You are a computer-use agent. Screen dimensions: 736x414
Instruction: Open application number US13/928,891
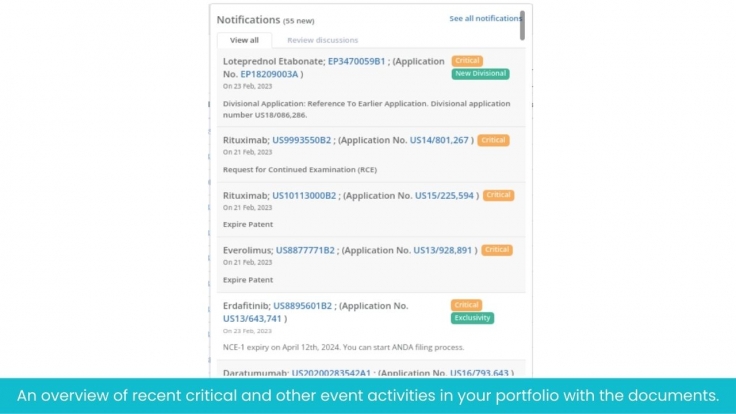pos(444,250)
